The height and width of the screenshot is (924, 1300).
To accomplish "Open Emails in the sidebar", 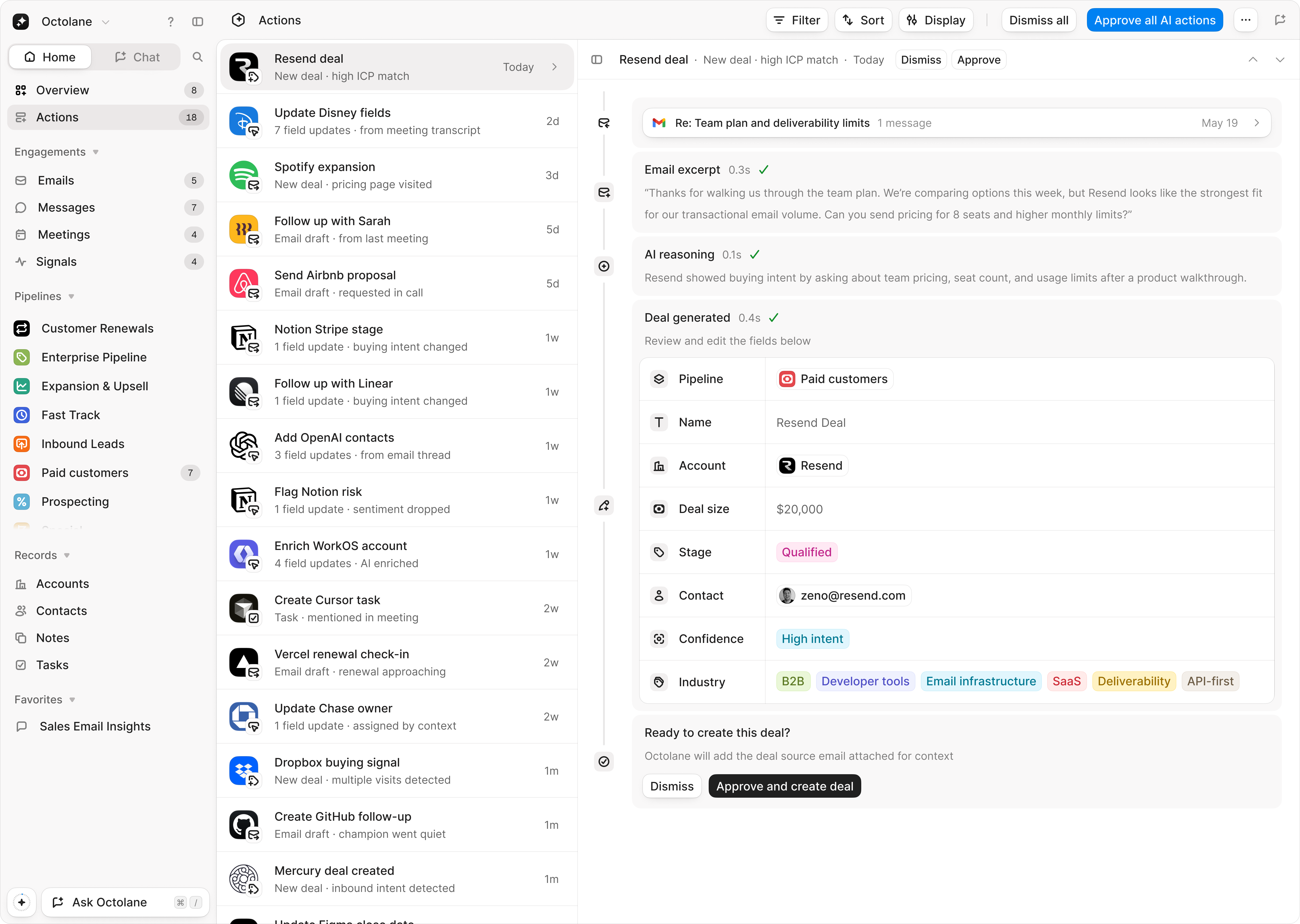I will (x=108, y=180).
